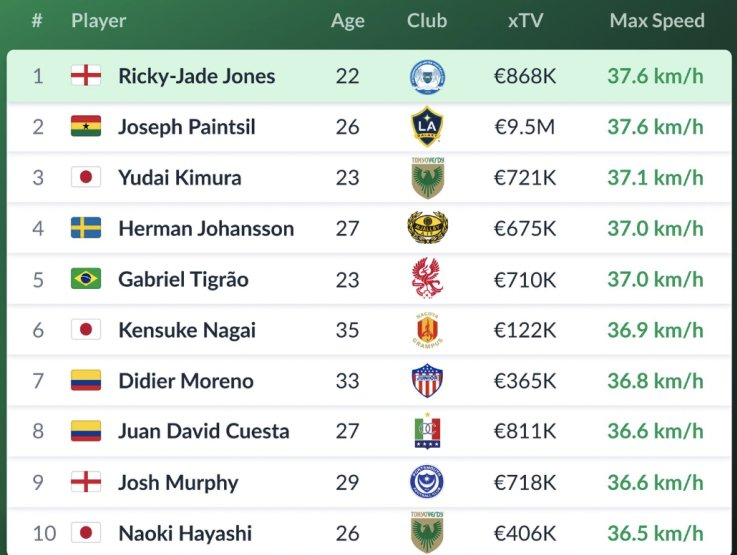This screenshot has width=737, height=555.
Task: Click the Player column header
Action: tap(99, 21)
